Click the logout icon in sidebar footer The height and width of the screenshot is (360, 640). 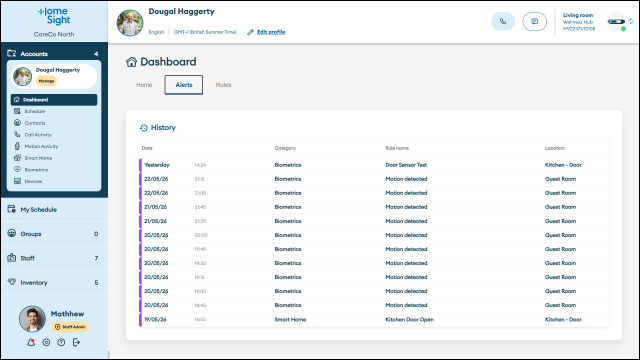[76, 342]
